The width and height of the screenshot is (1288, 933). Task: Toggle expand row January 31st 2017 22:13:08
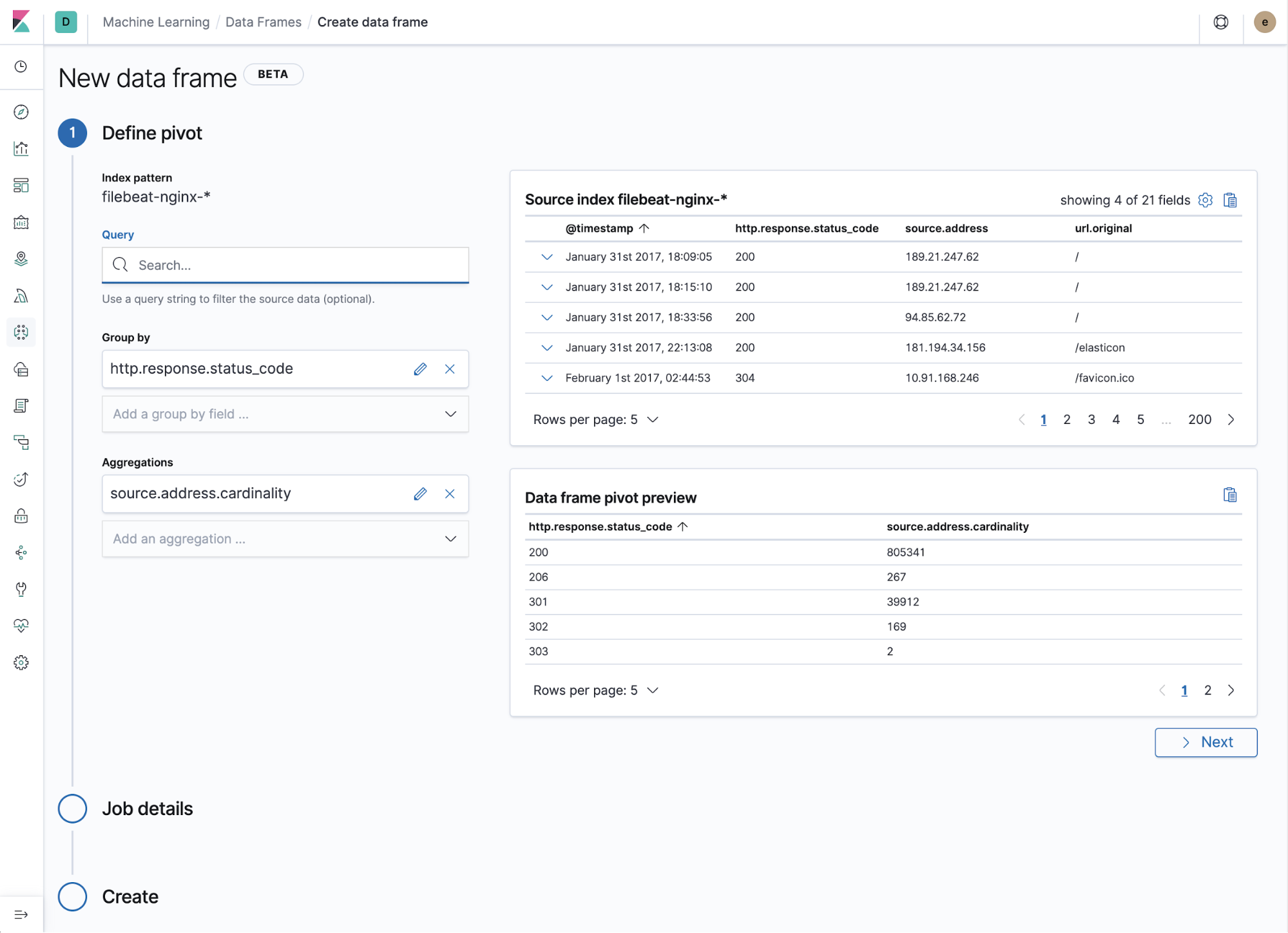tap(543, 347)
